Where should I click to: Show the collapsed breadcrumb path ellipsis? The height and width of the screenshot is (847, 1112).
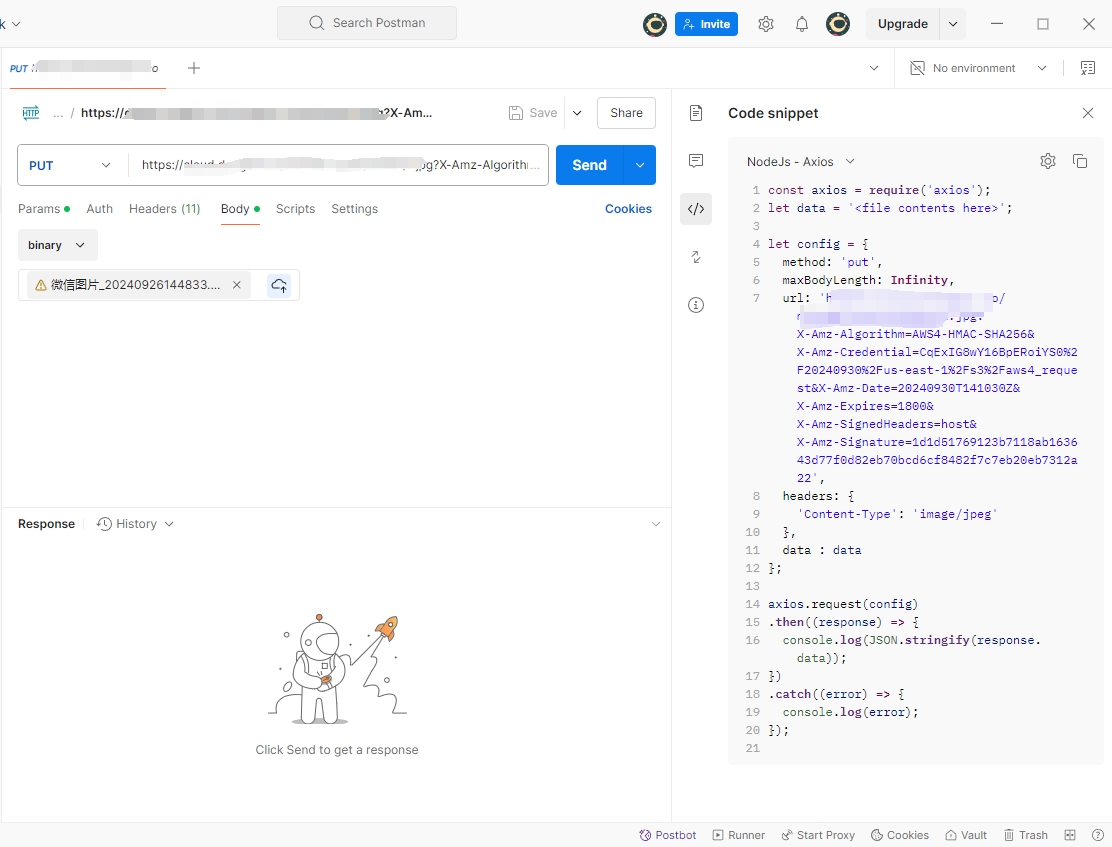click(58, 114)
